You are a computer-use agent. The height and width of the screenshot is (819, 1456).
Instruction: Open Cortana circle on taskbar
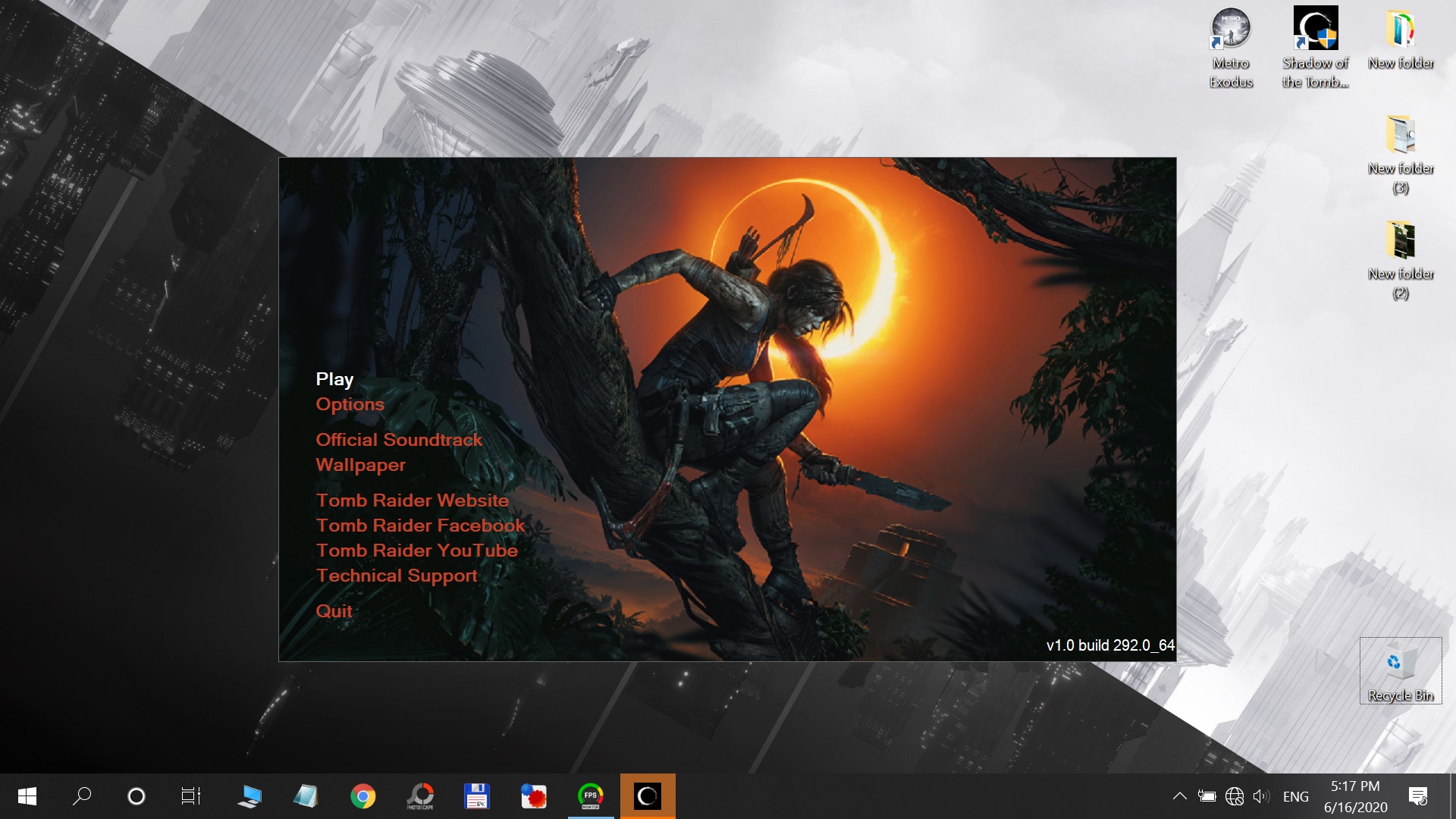pos(136,796)
